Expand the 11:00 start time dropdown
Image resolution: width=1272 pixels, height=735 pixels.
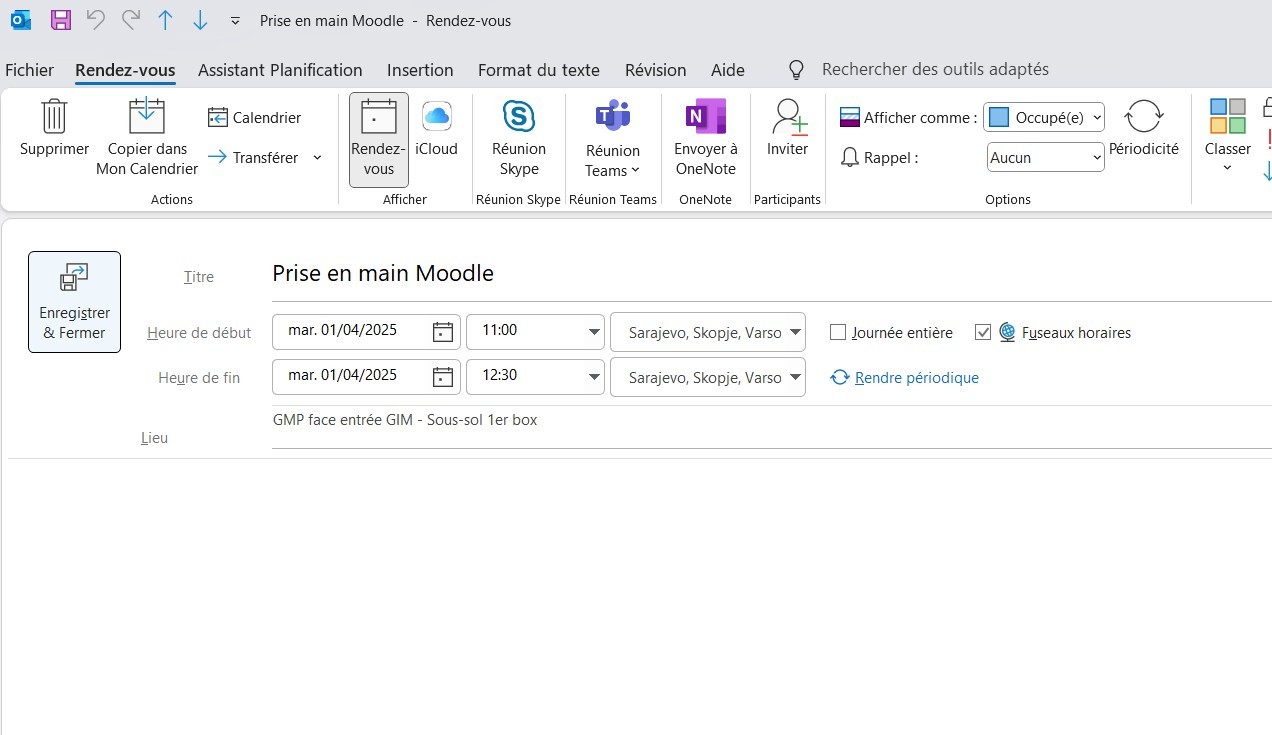593,332
